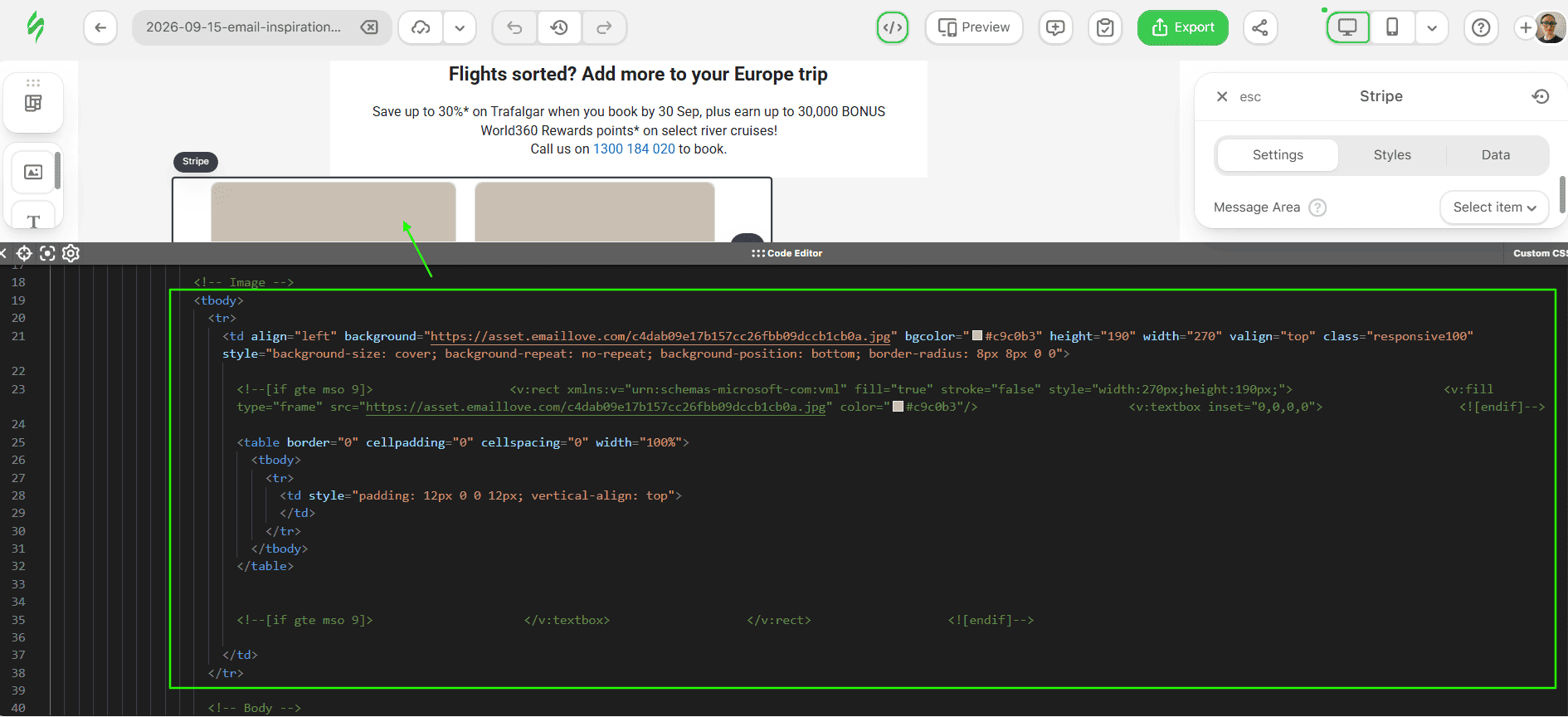The height and width of the screenshot is (717, 1568).
Task: Open the user profile avatar
Action: tap(1550, 27)
